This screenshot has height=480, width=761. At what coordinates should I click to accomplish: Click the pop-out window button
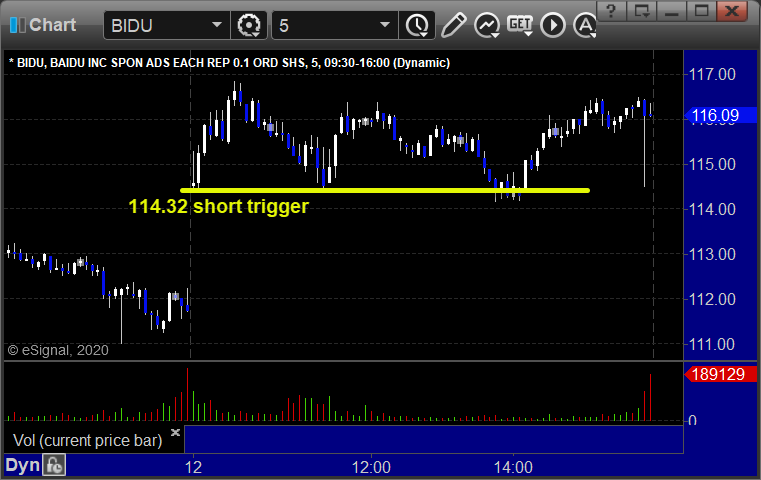click(641, 11)
